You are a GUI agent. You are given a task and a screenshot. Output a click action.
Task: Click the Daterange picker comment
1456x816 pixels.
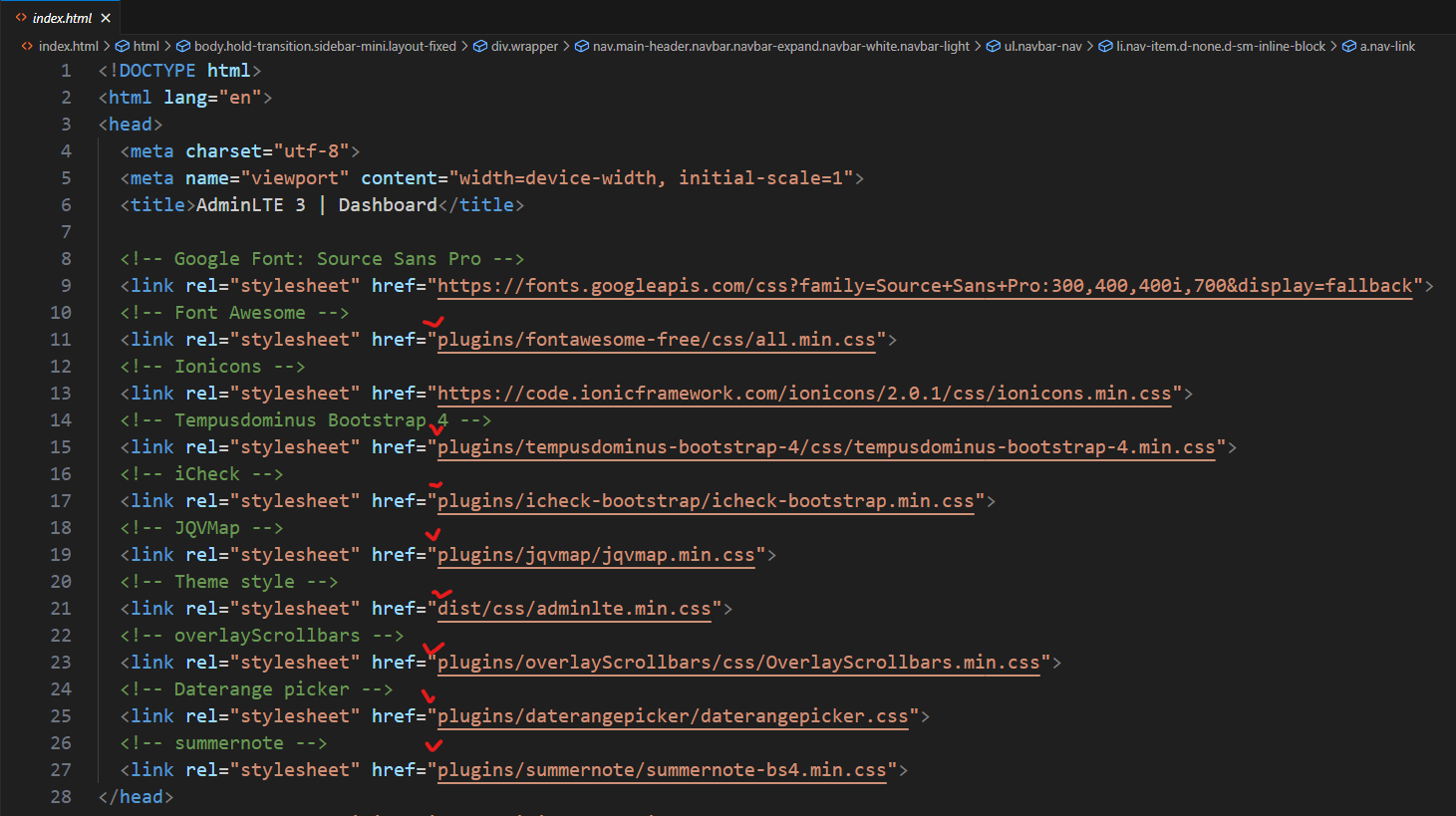tap(256, 689)
